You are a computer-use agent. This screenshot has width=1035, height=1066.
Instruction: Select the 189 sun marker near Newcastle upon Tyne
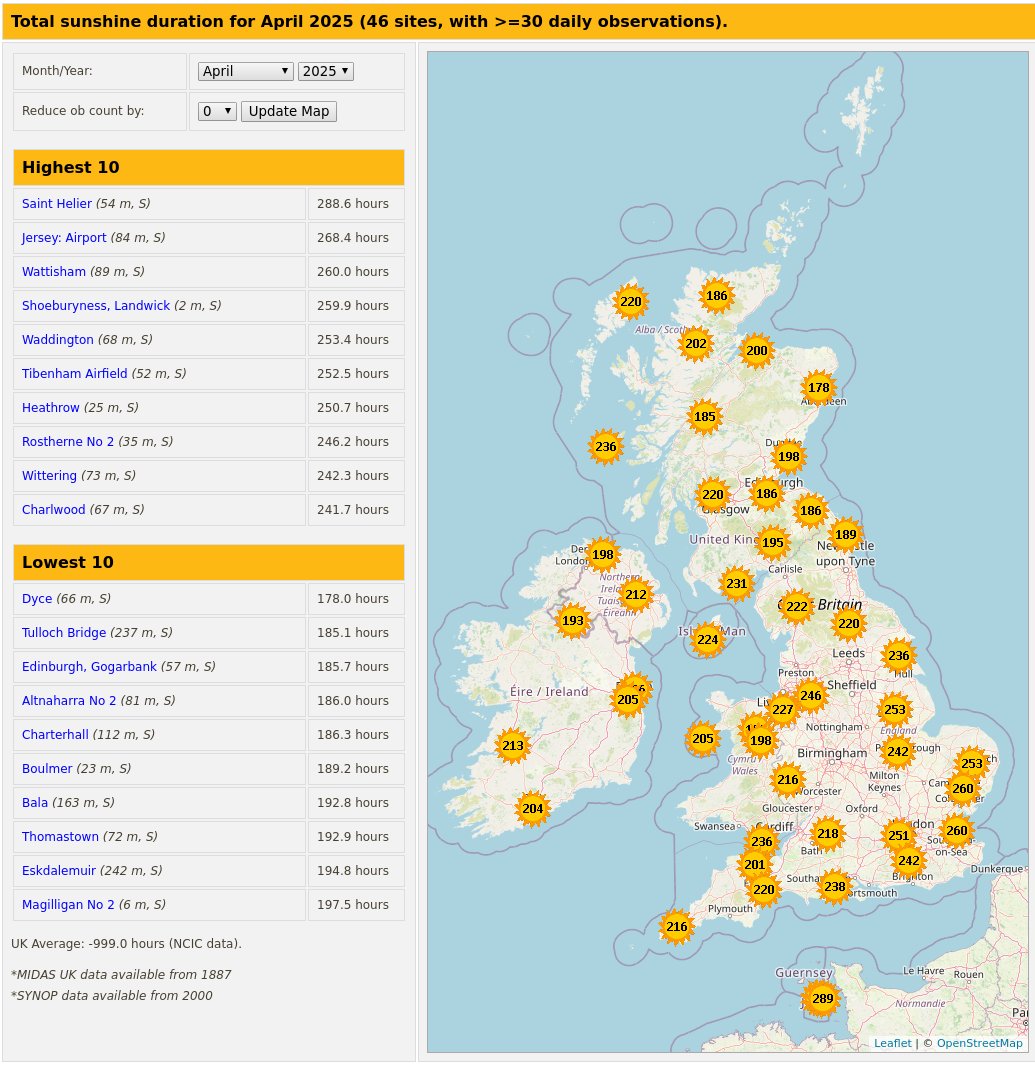[x=846, y=534]
